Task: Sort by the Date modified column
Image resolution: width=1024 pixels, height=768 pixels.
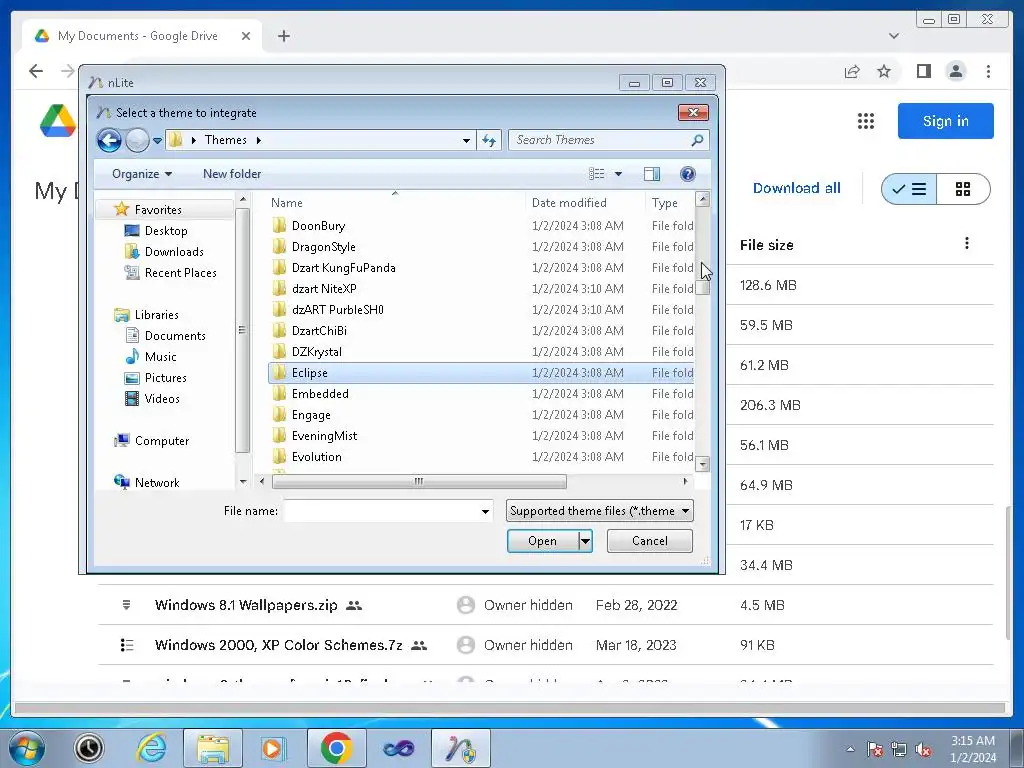Action: pyautogui.click(x=569, y=203)
